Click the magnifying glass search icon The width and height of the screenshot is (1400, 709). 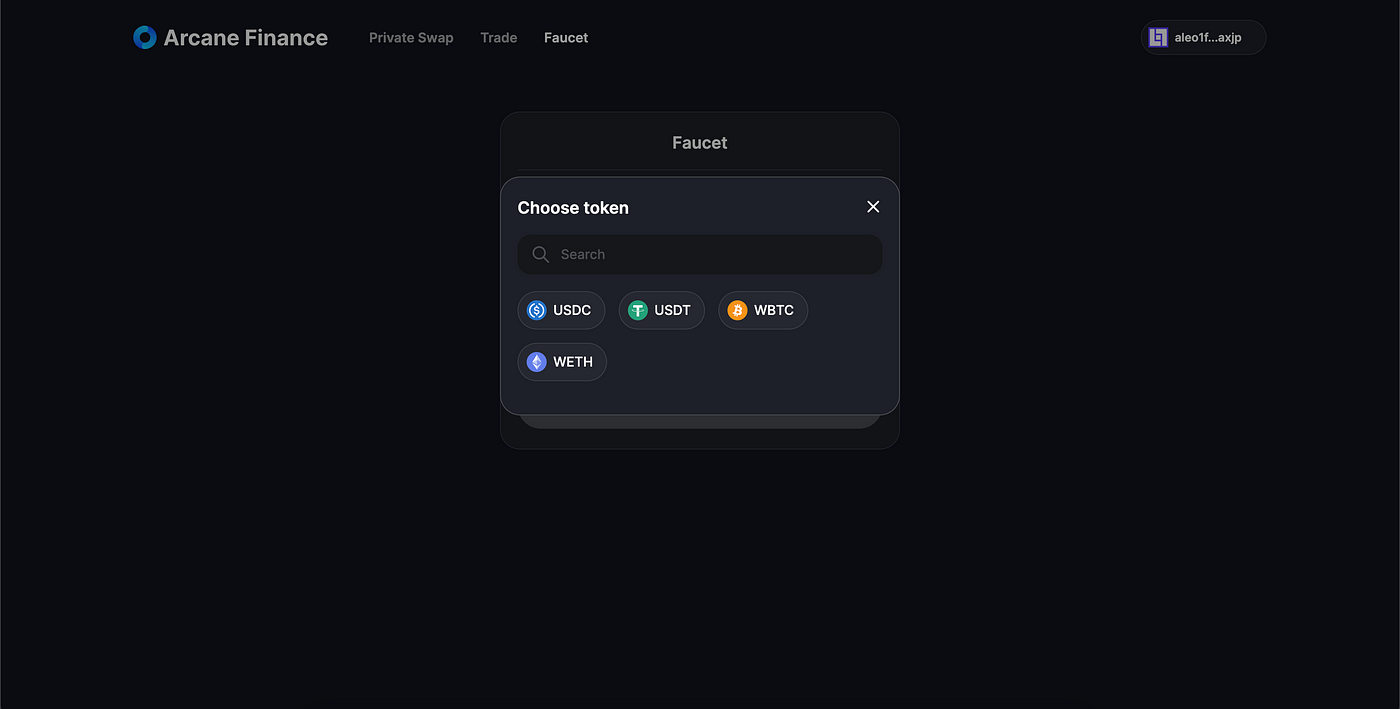tap(540, 254)
